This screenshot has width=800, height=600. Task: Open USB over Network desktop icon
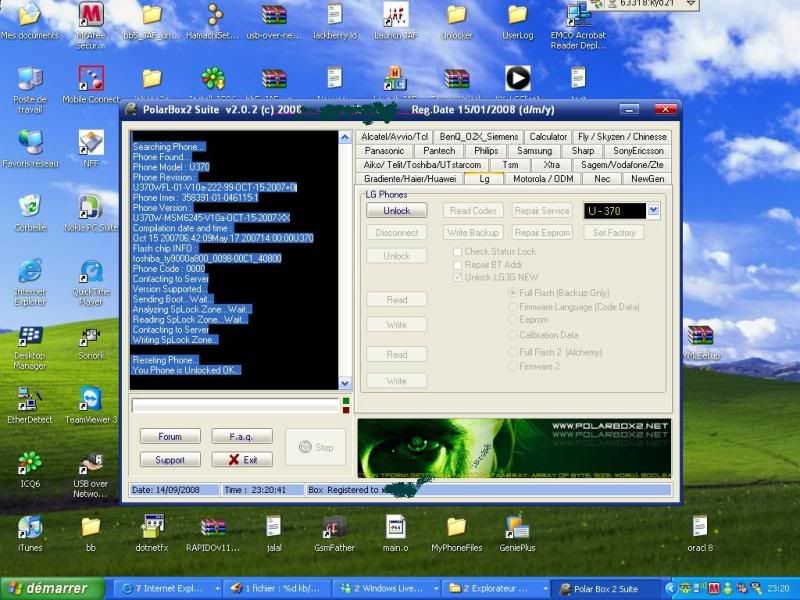point(91,474)
